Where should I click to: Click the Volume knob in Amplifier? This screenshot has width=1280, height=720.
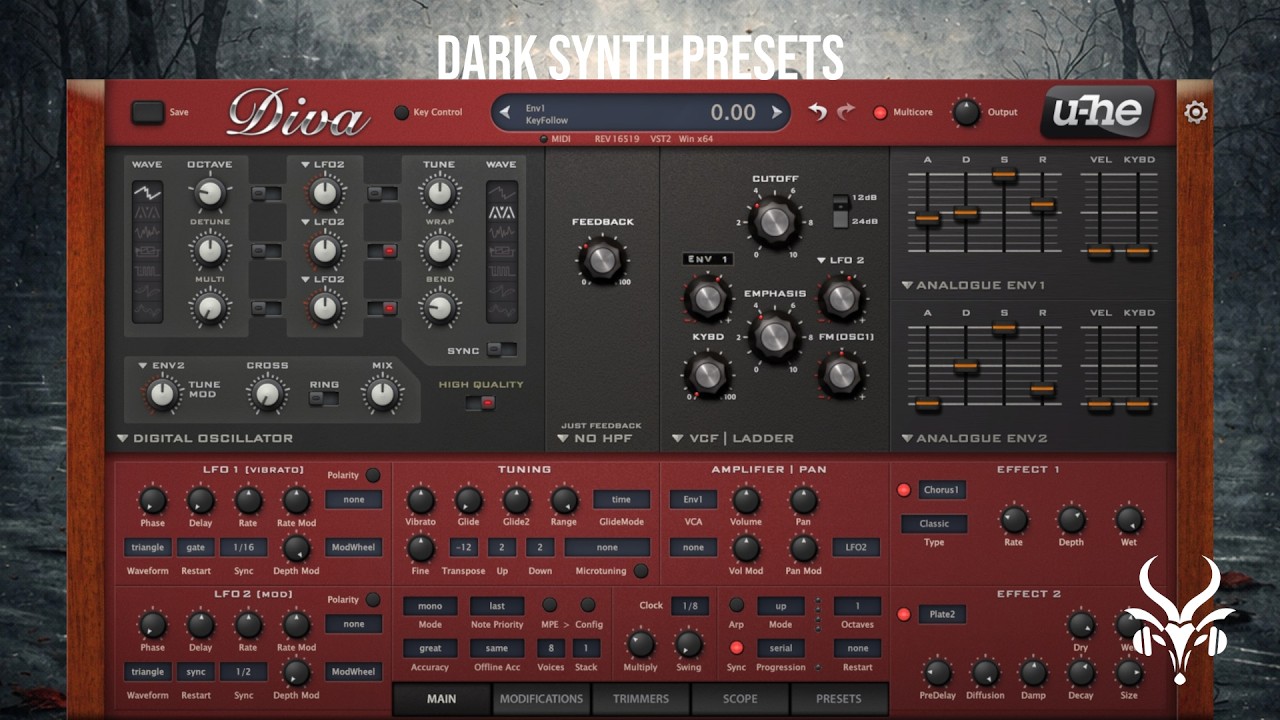(x=746, y=501)
